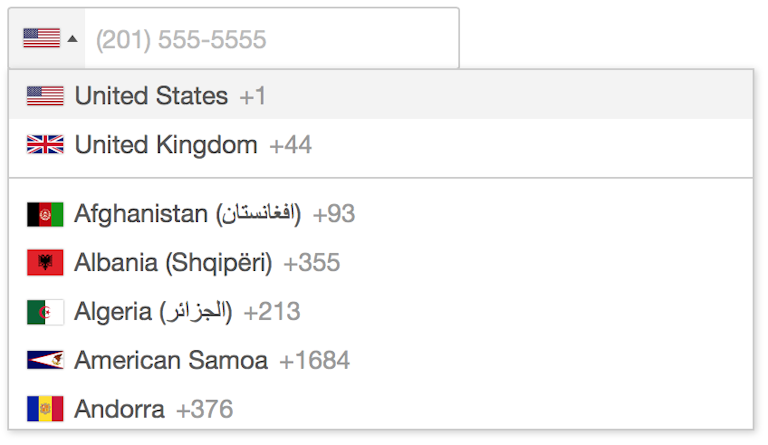Click the Albania flag icon
Screen dimensions: 768x445
45,263
